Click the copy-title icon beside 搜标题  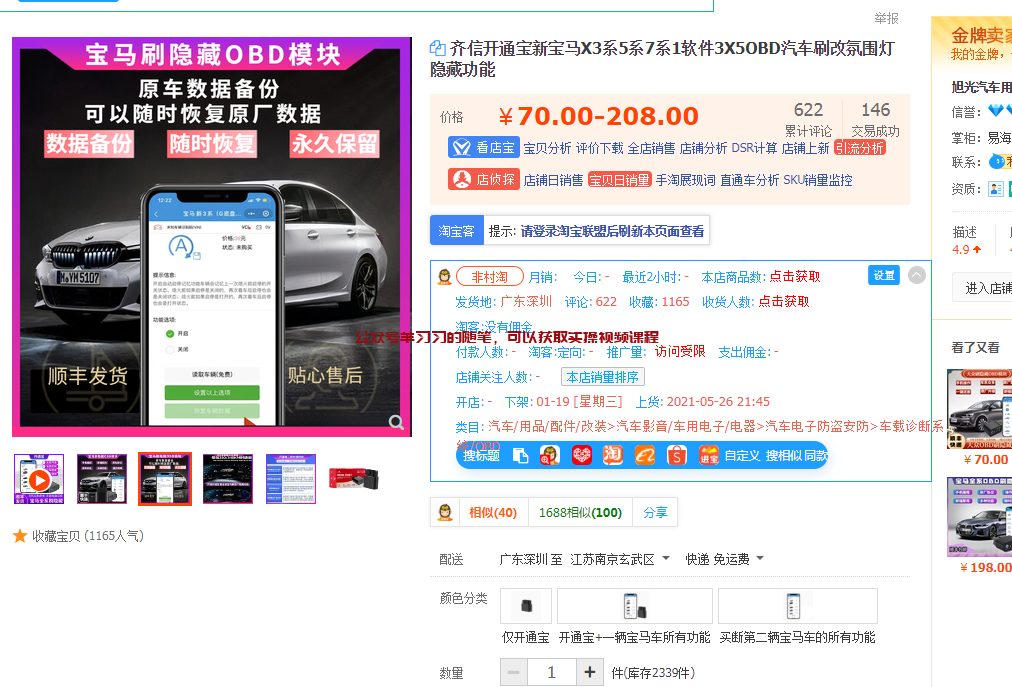pos(519,456)
